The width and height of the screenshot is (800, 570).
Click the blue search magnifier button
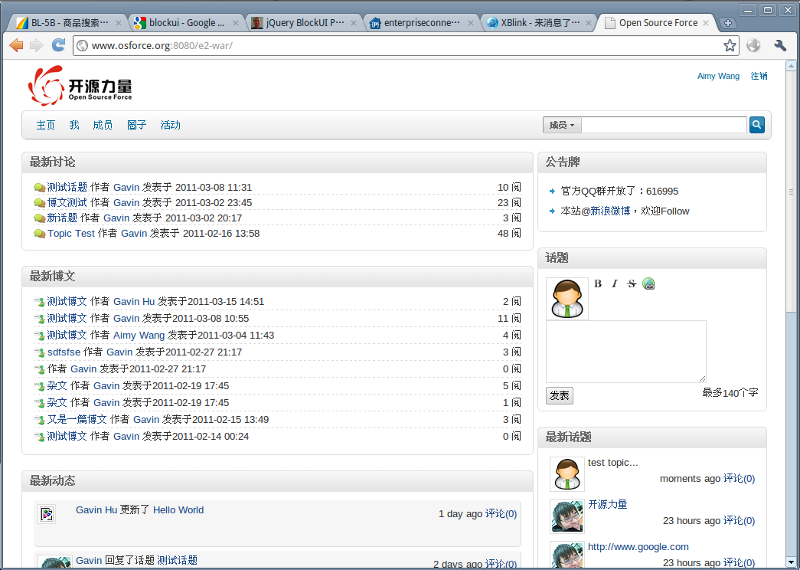[757, 125]
